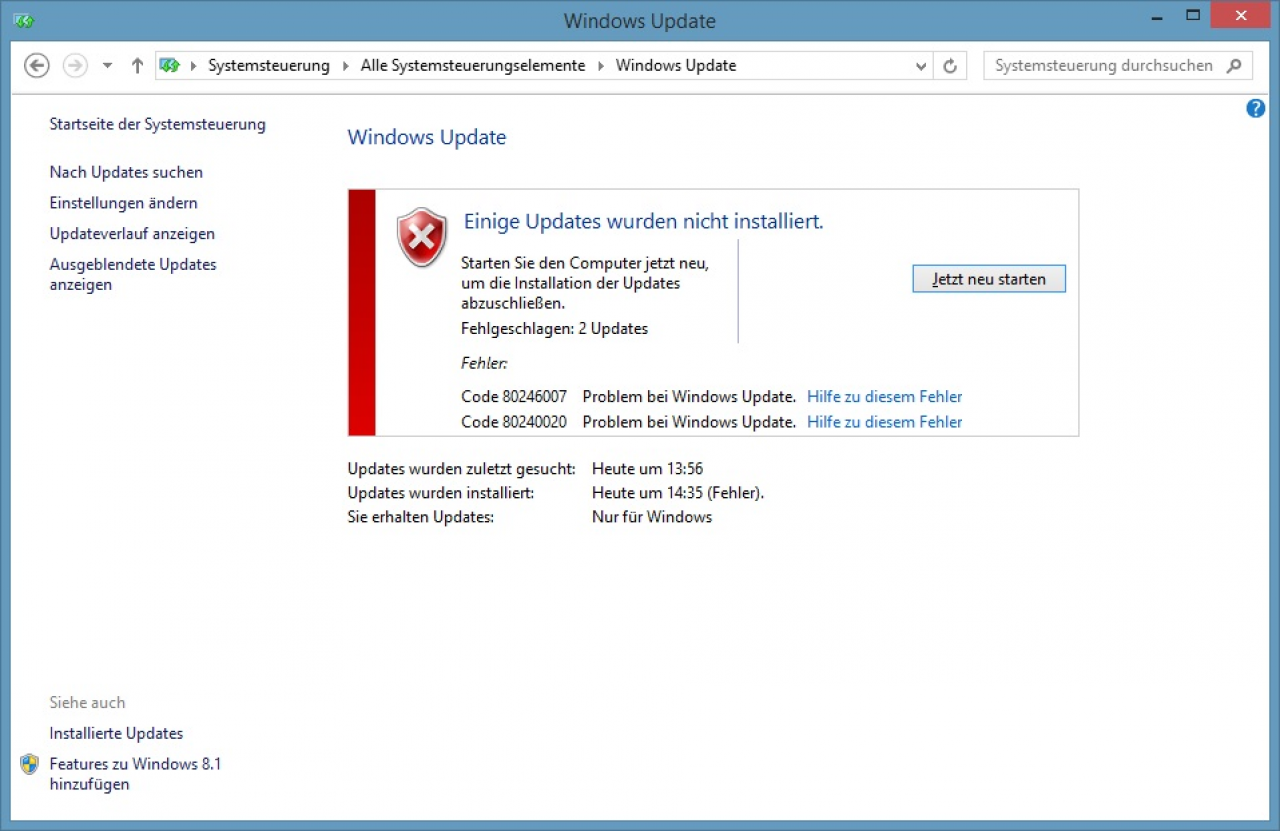Go up one level with Up arrow
The image size is (1280, 831).
[138, 66]
